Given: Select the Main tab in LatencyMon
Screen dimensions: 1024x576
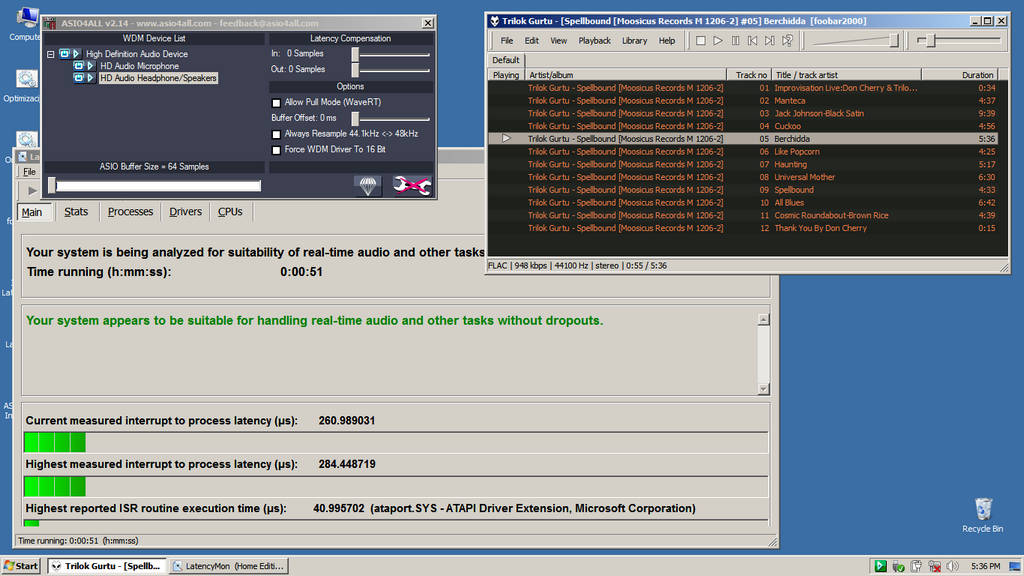Looking at the screenshot, I should [32, 212].
